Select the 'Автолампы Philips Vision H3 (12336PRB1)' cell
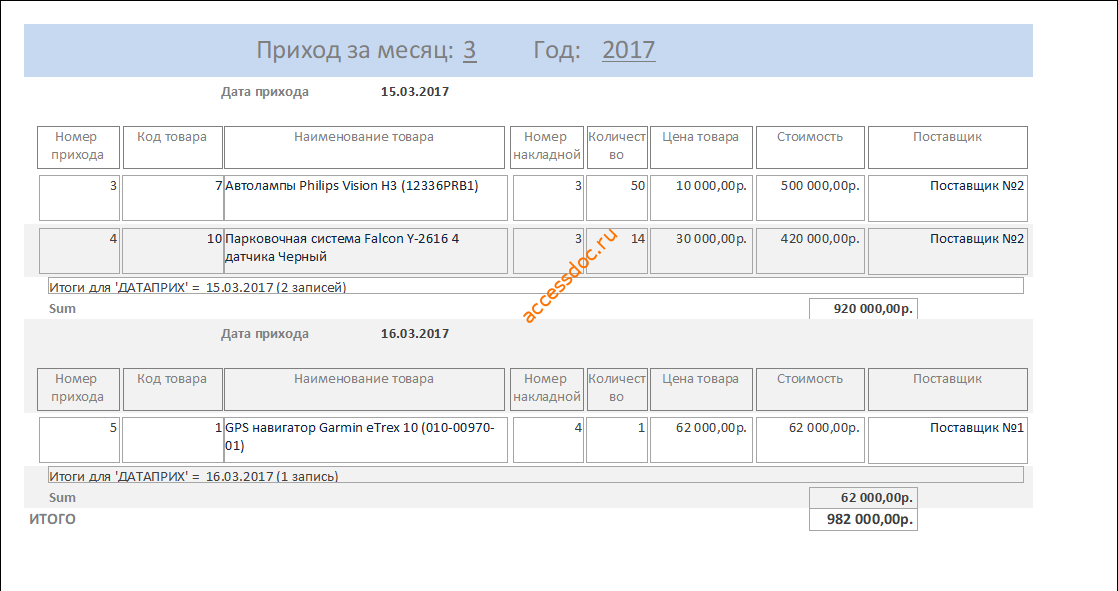The image size is (1118, 591). tap(366, 197)
